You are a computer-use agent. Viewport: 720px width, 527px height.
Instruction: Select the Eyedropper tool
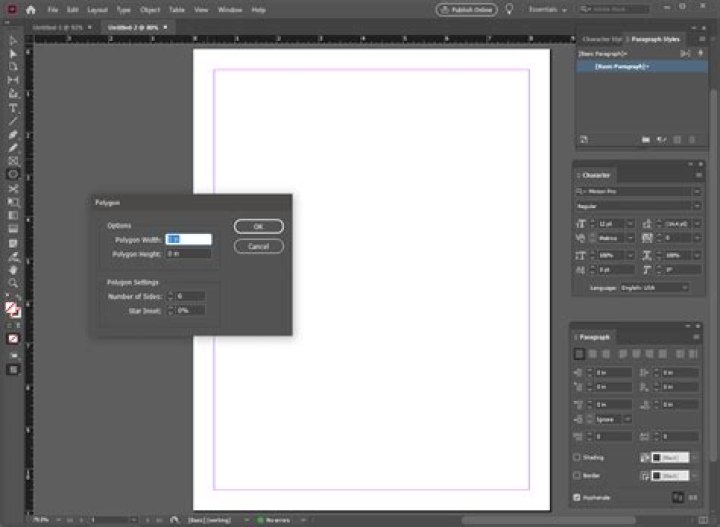click(13, 257)
